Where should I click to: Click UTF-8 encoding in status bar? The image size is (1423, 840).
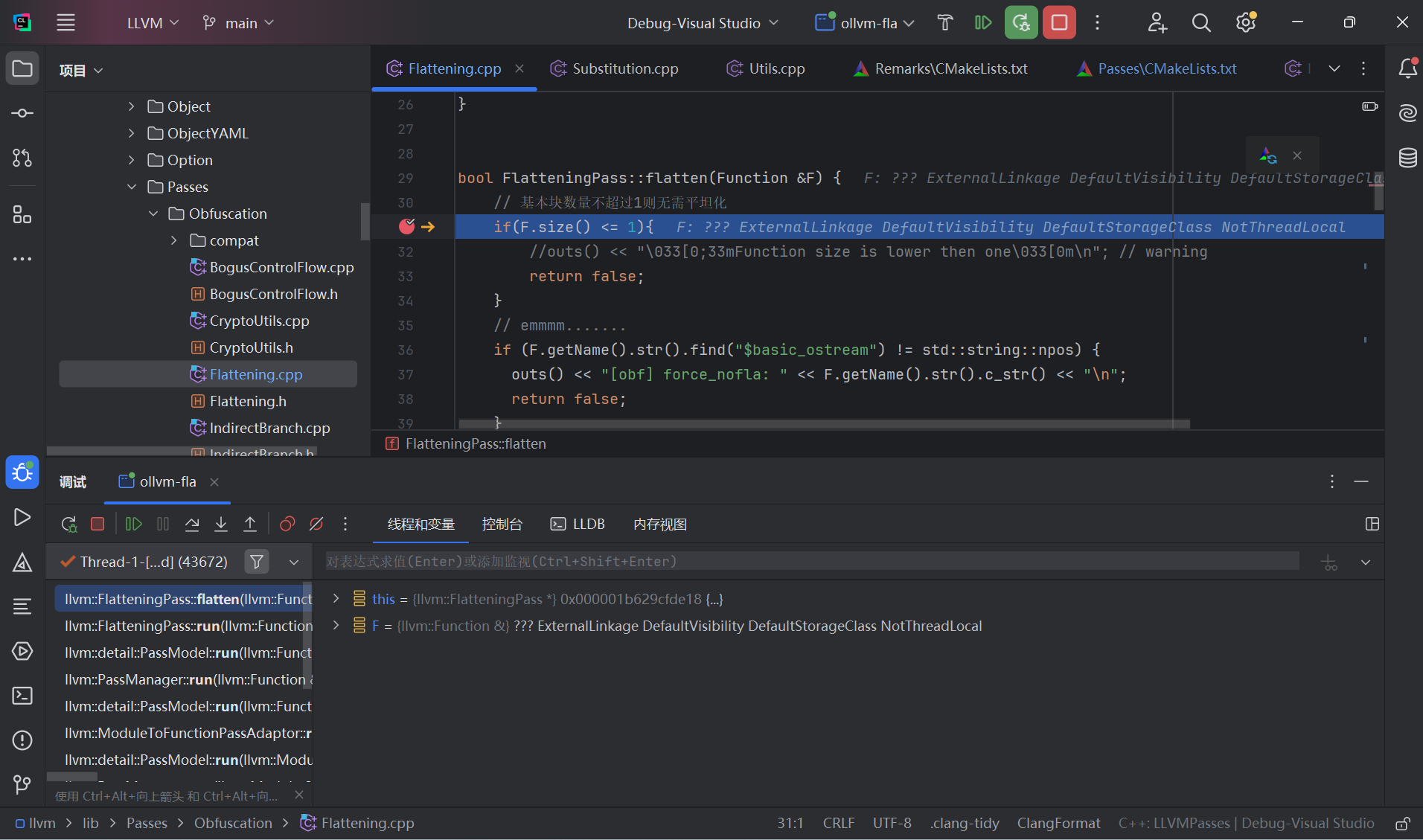click(x=892, y=823)
